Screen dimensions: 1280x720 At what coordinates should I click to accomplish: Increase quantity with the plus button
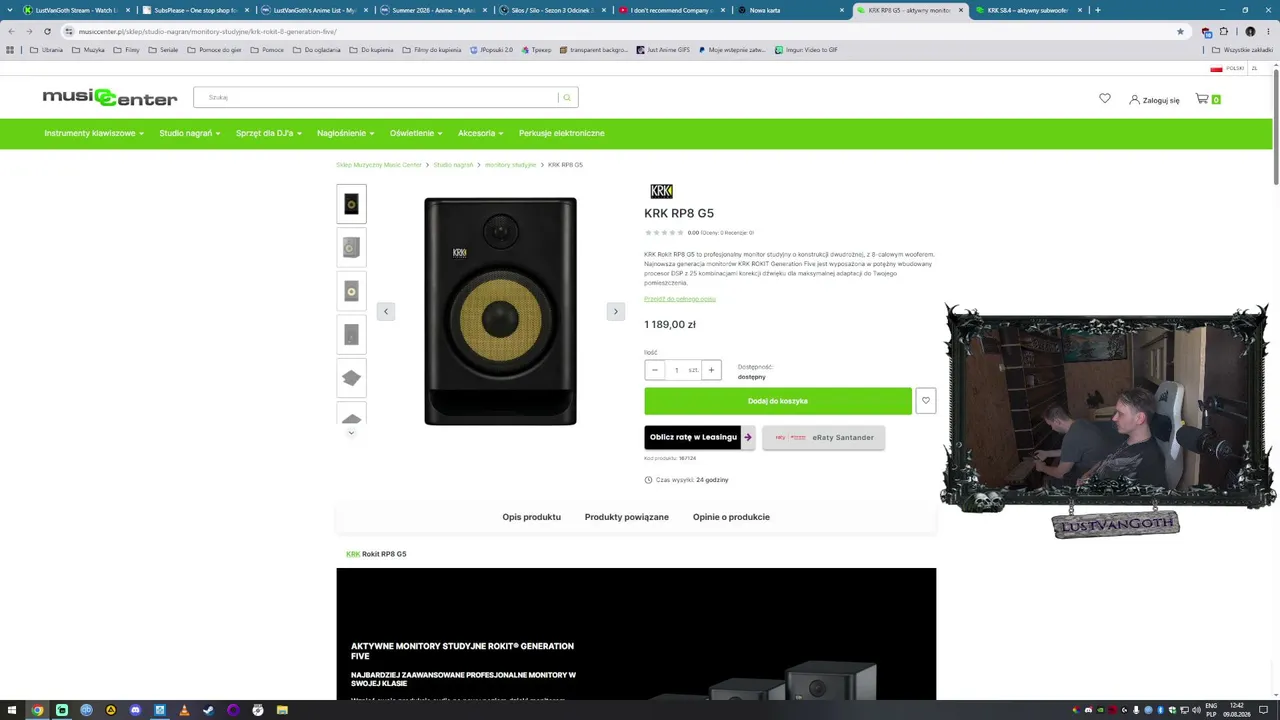[x=711, y=370]
